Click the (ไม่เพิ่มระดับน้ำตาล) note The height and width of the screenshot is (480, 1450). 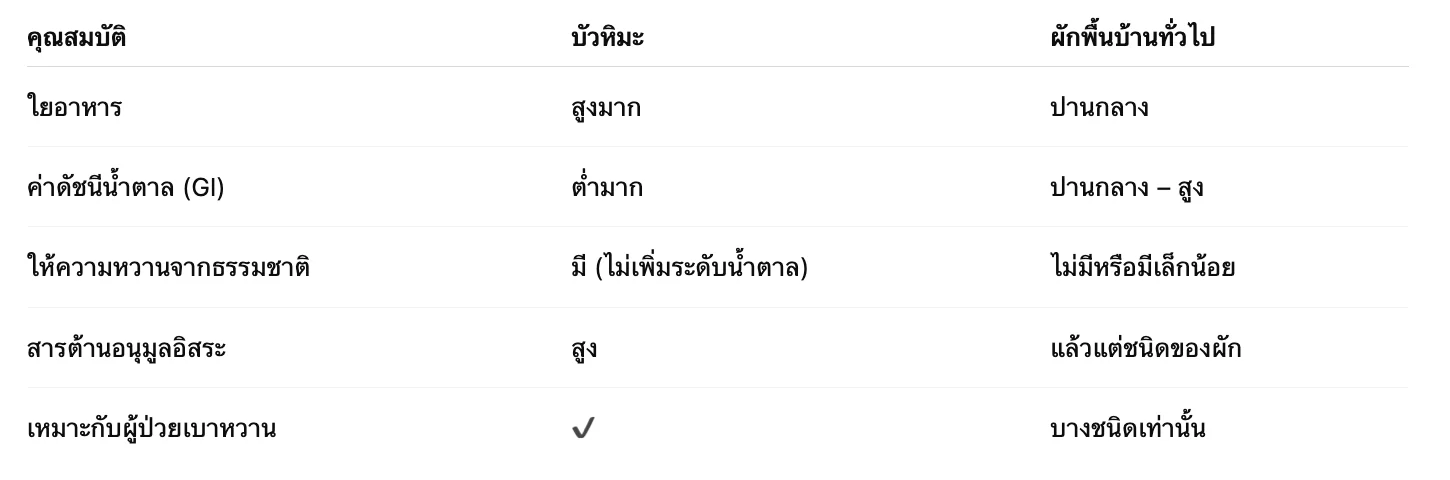700,268
